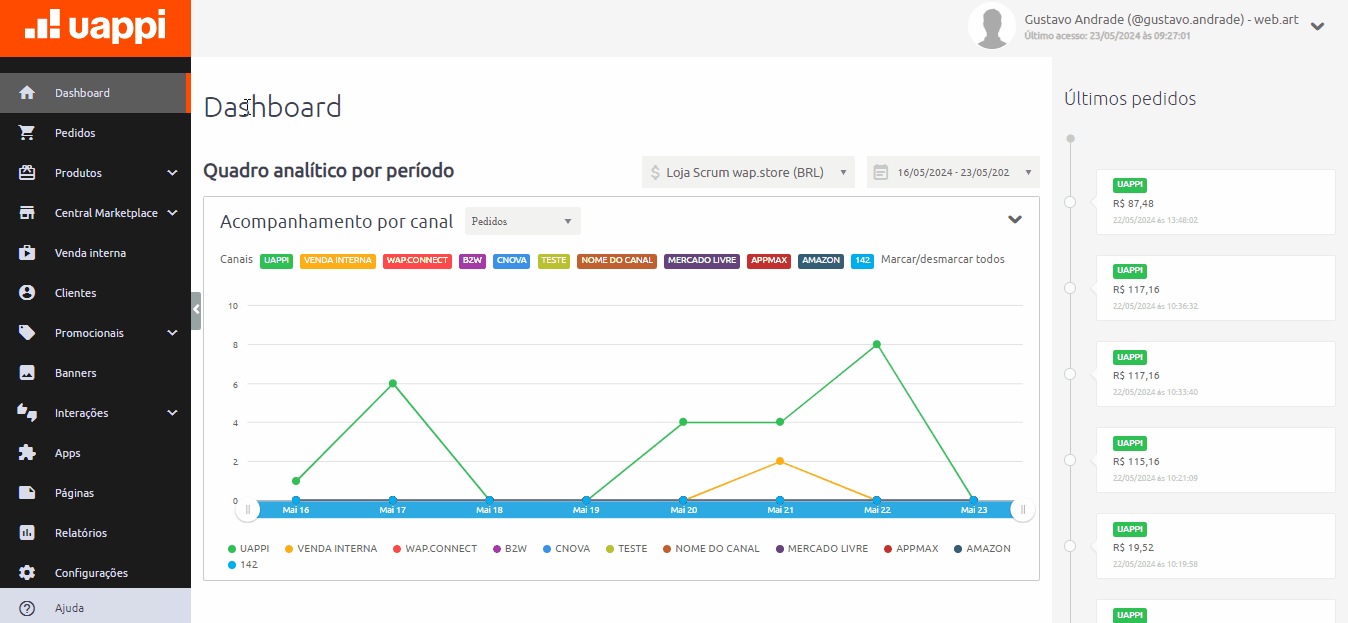
Task: Toggle the AMAZON channel tag
Action: click(820, 260)
